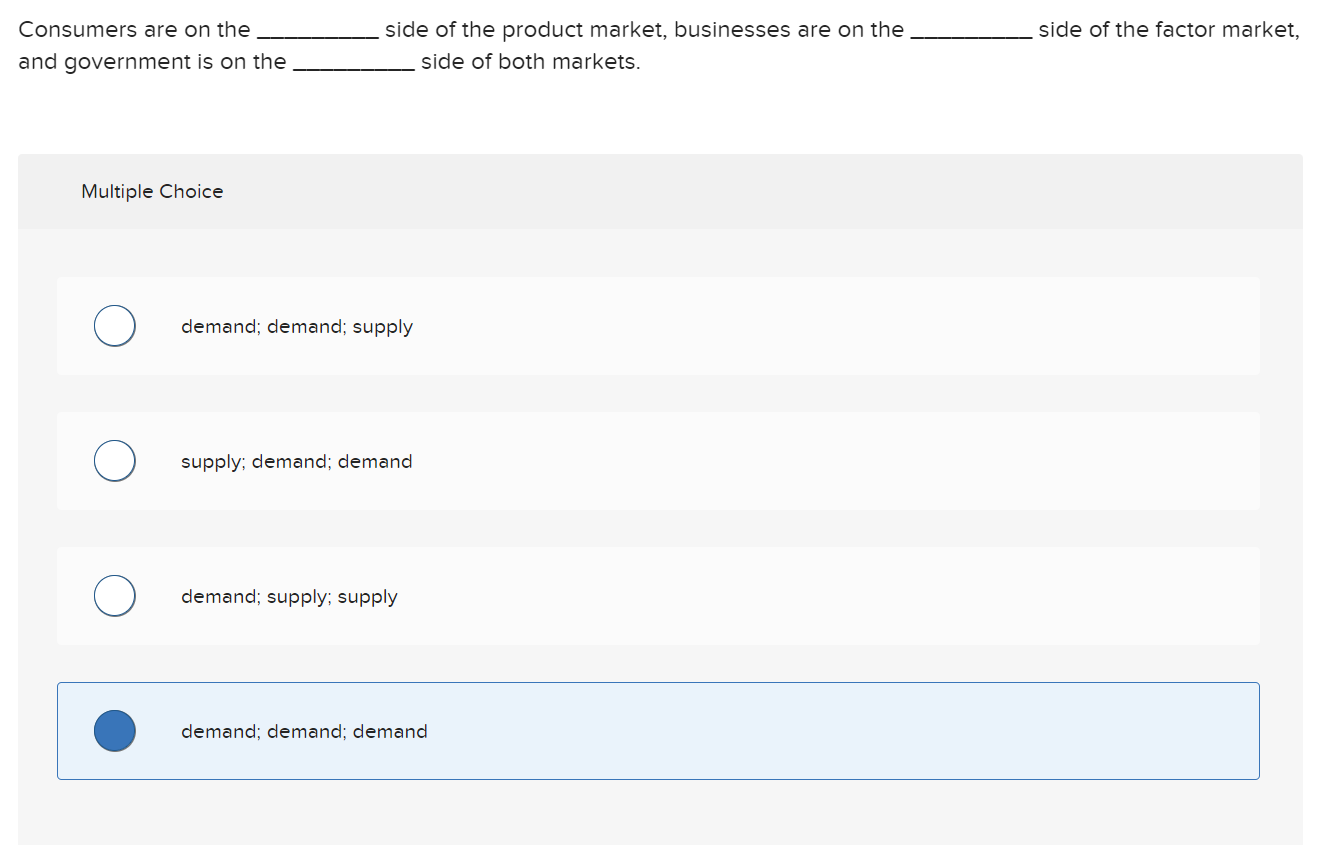Choose the second answer option row
Image resolution: width=1337 pixels, height=845 pixels.
click(x=659, y=460)
